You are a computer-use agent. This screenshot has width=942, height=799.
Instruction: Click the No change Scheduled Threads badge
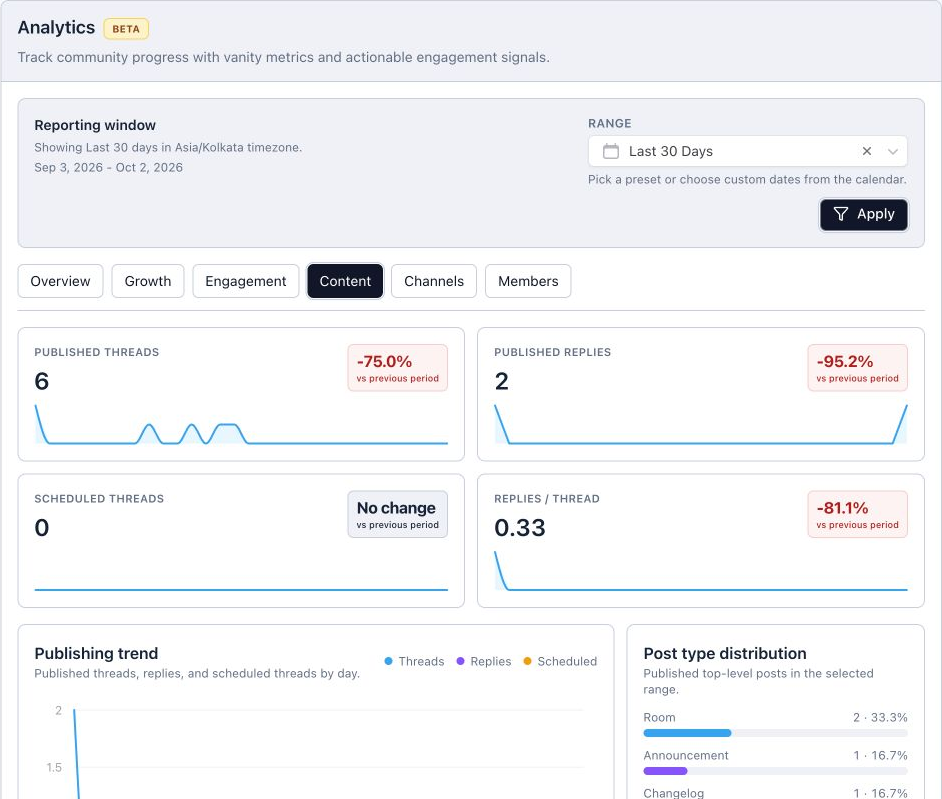tap(398, 514)
